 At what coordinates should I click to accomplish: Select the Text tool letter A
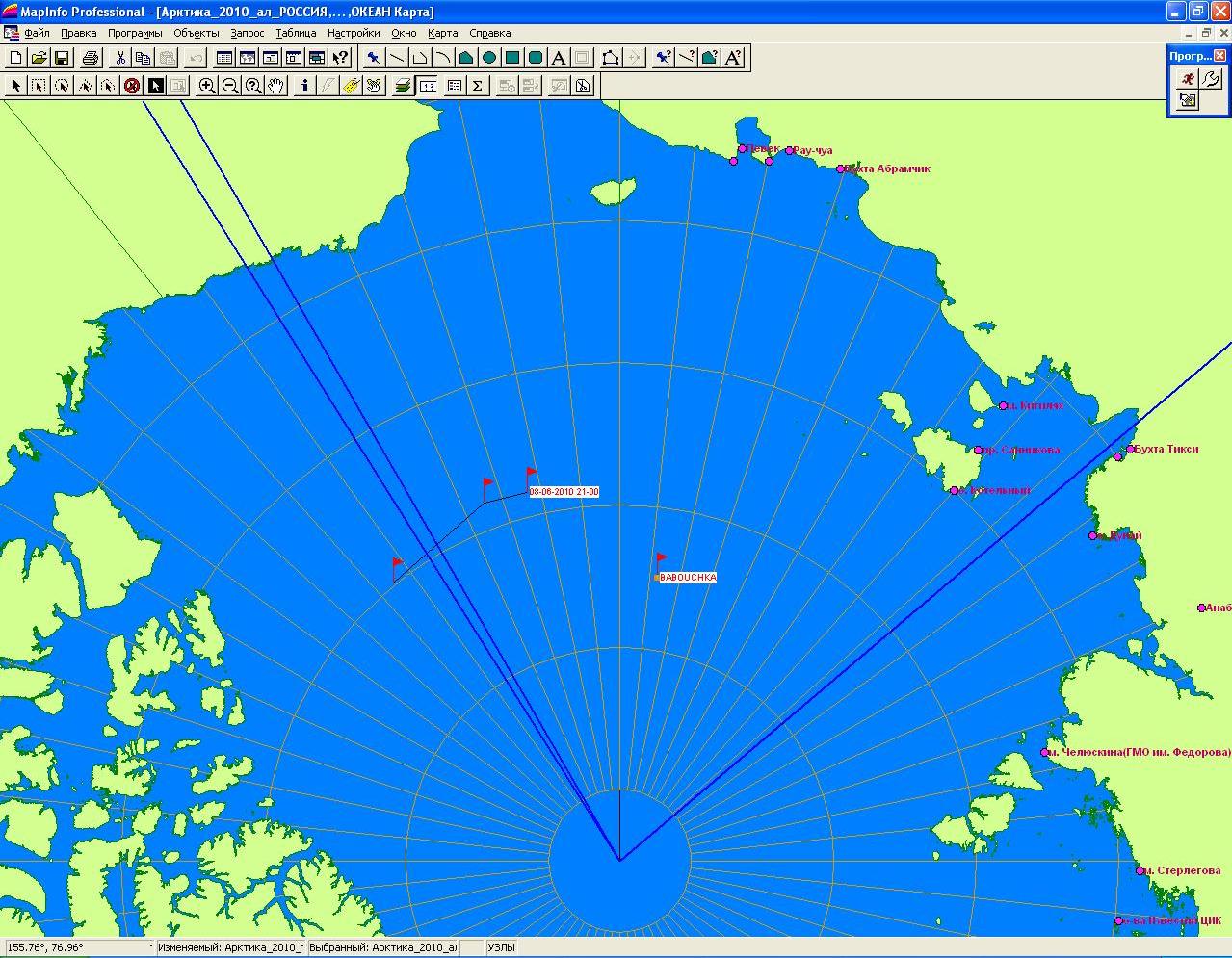[x=559, y=58]
